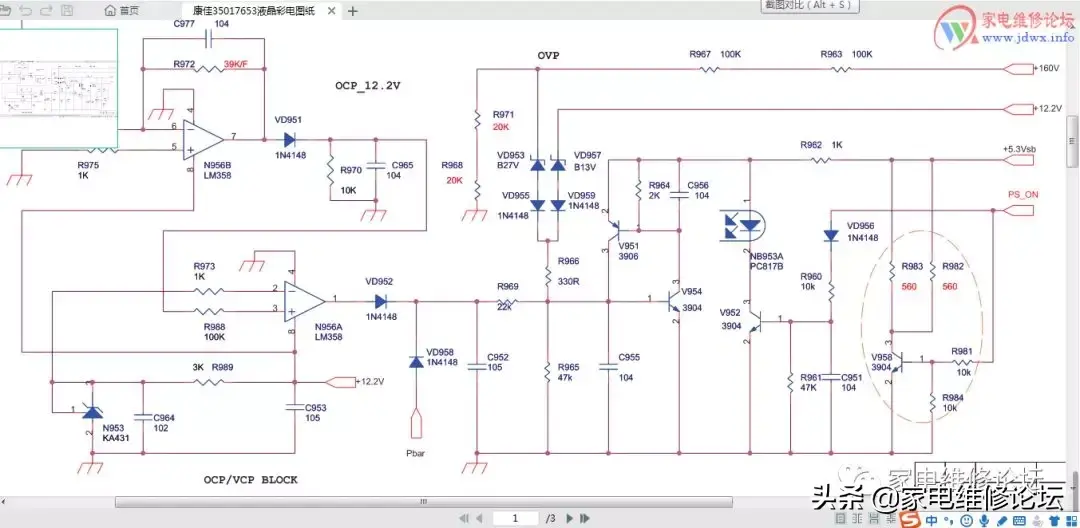Click the PS_ON connector label

(1022, 195)
